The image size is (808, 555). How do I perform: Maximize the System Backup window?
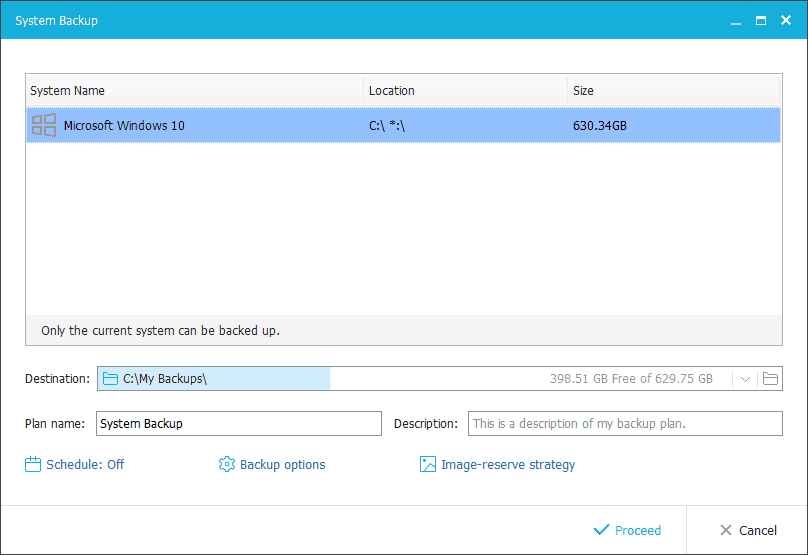[760, 20]
